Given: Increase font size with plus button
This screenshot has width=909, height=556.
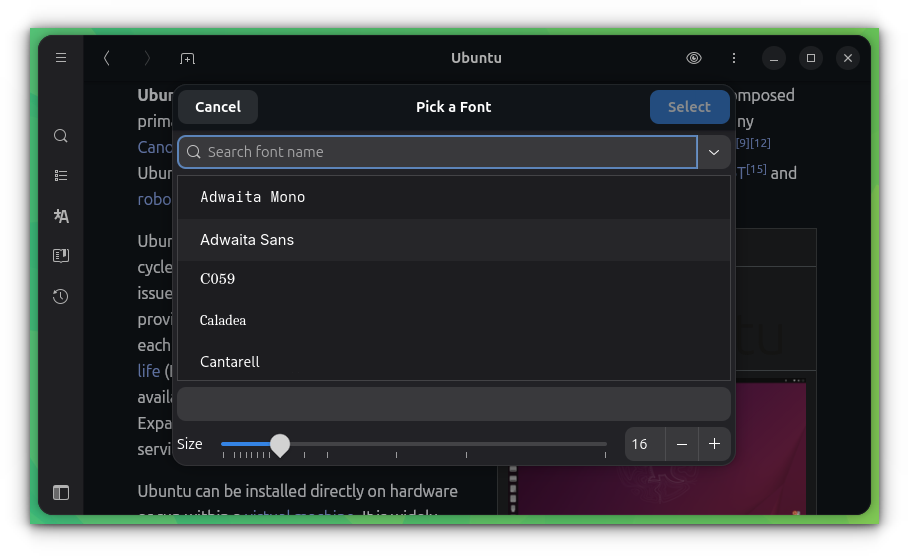Looking at the screenshot, I should point(714,444).
